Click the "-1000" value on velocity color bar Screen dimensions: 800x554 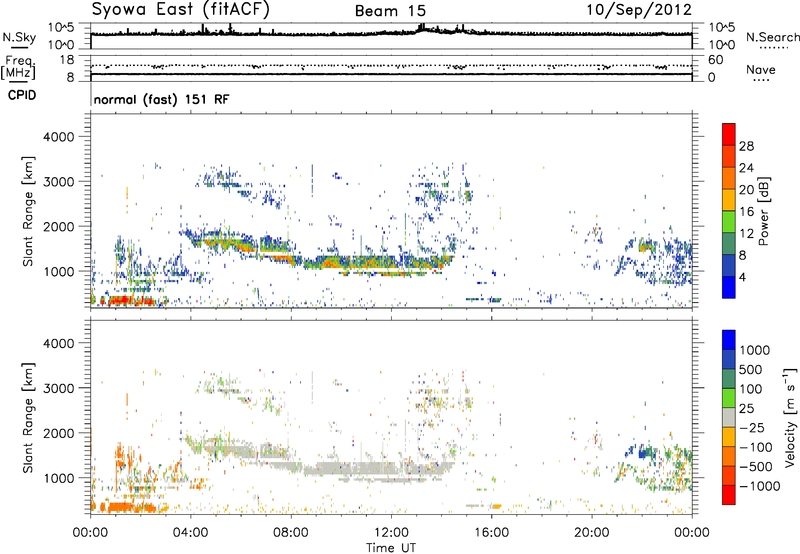(760, 486)
